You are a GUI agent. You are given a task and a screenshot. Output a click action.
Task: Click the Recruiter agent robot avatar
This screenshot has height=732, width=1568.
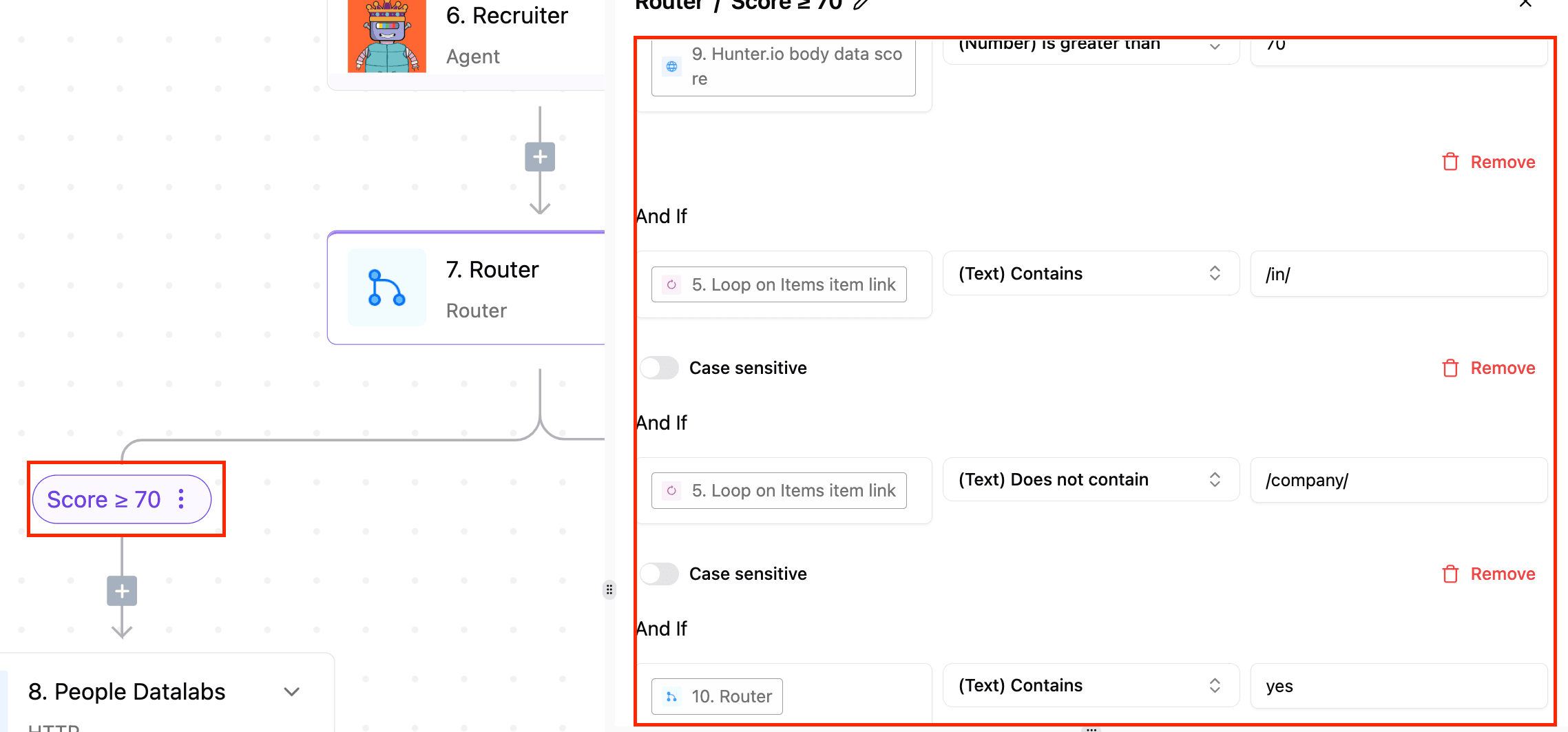coord(387,36)
